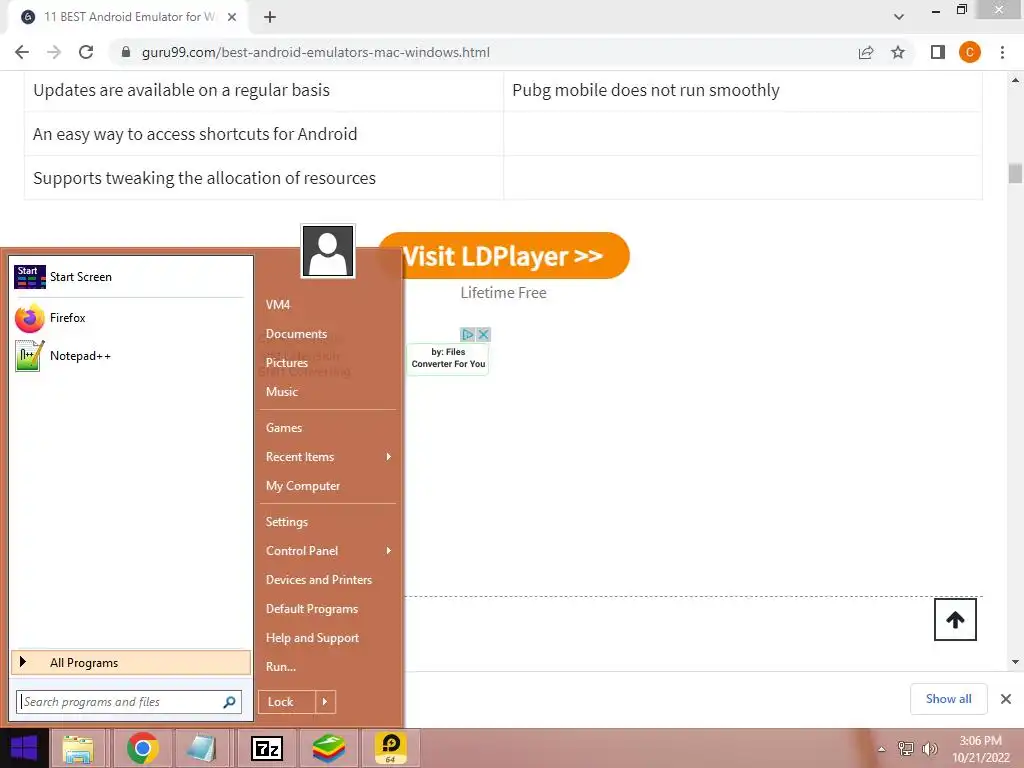Open Pictures from Start menu
The width and height of the screenshot is (1024, 768).
287,362
